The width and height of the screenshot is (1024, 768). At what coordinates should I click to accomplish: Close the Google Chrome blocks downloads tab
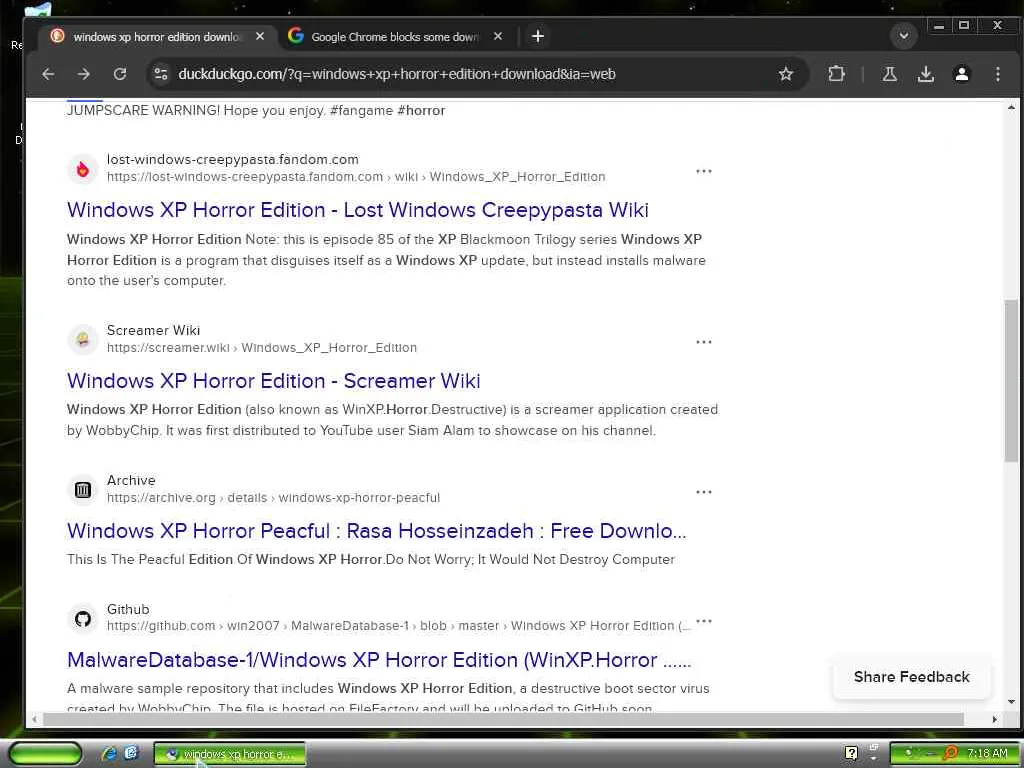pyautogui.click(x=498, y=37)
